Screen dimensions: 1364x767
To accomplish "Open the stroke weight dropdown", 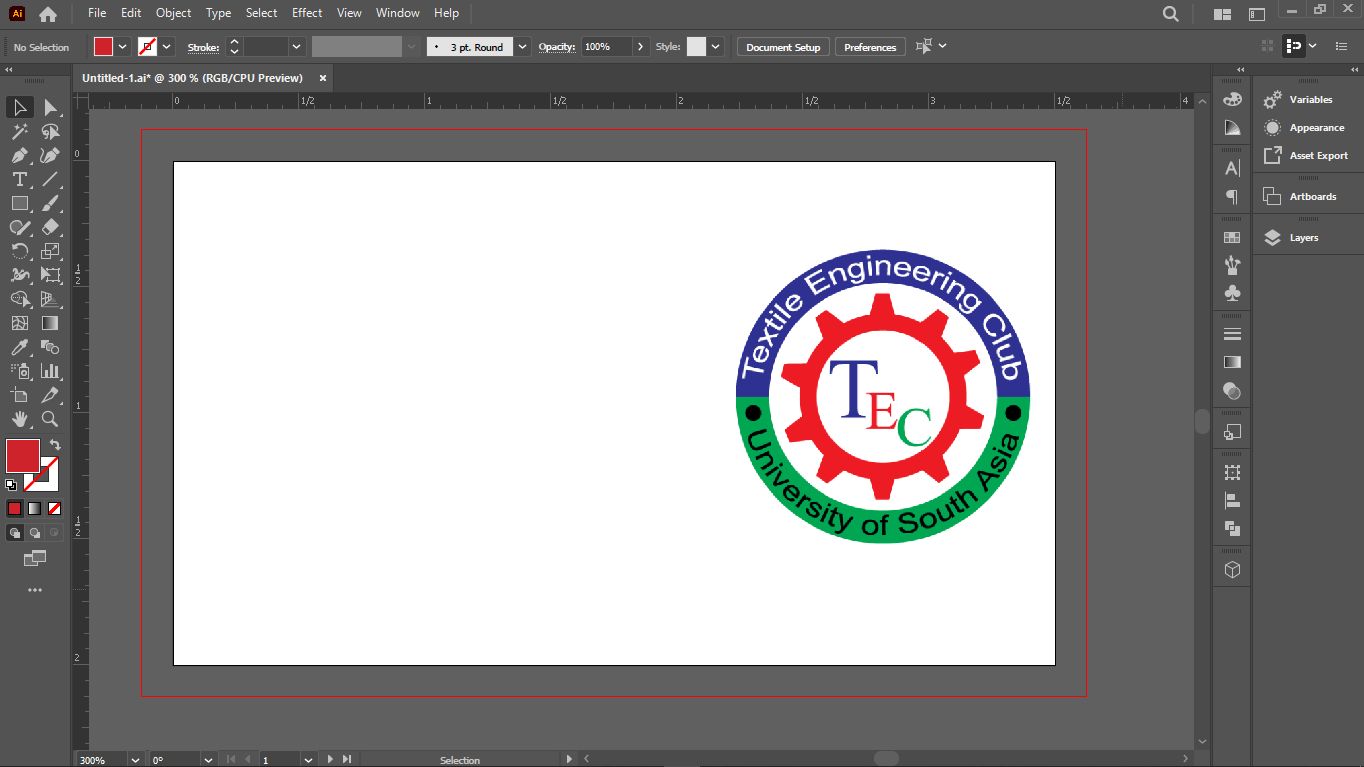I will pos(296,47).
